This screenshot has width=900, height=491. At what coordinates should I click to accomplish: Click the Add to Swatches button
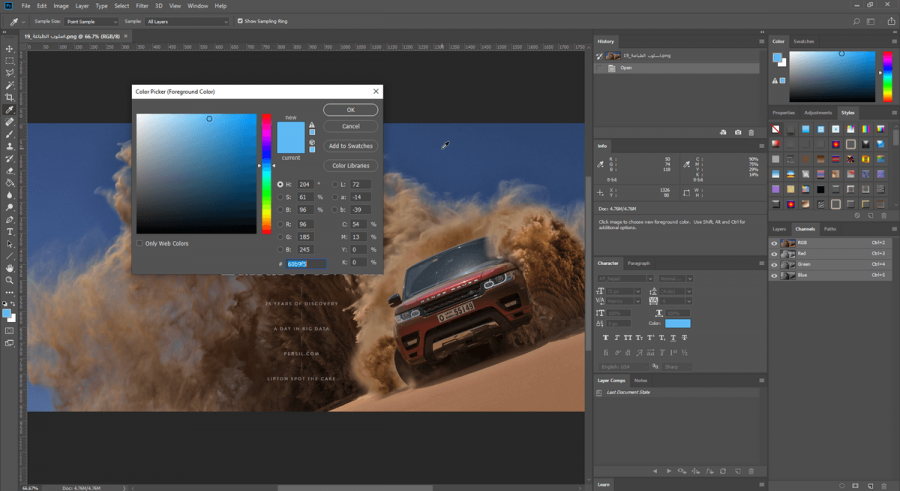tap(351, 146)
